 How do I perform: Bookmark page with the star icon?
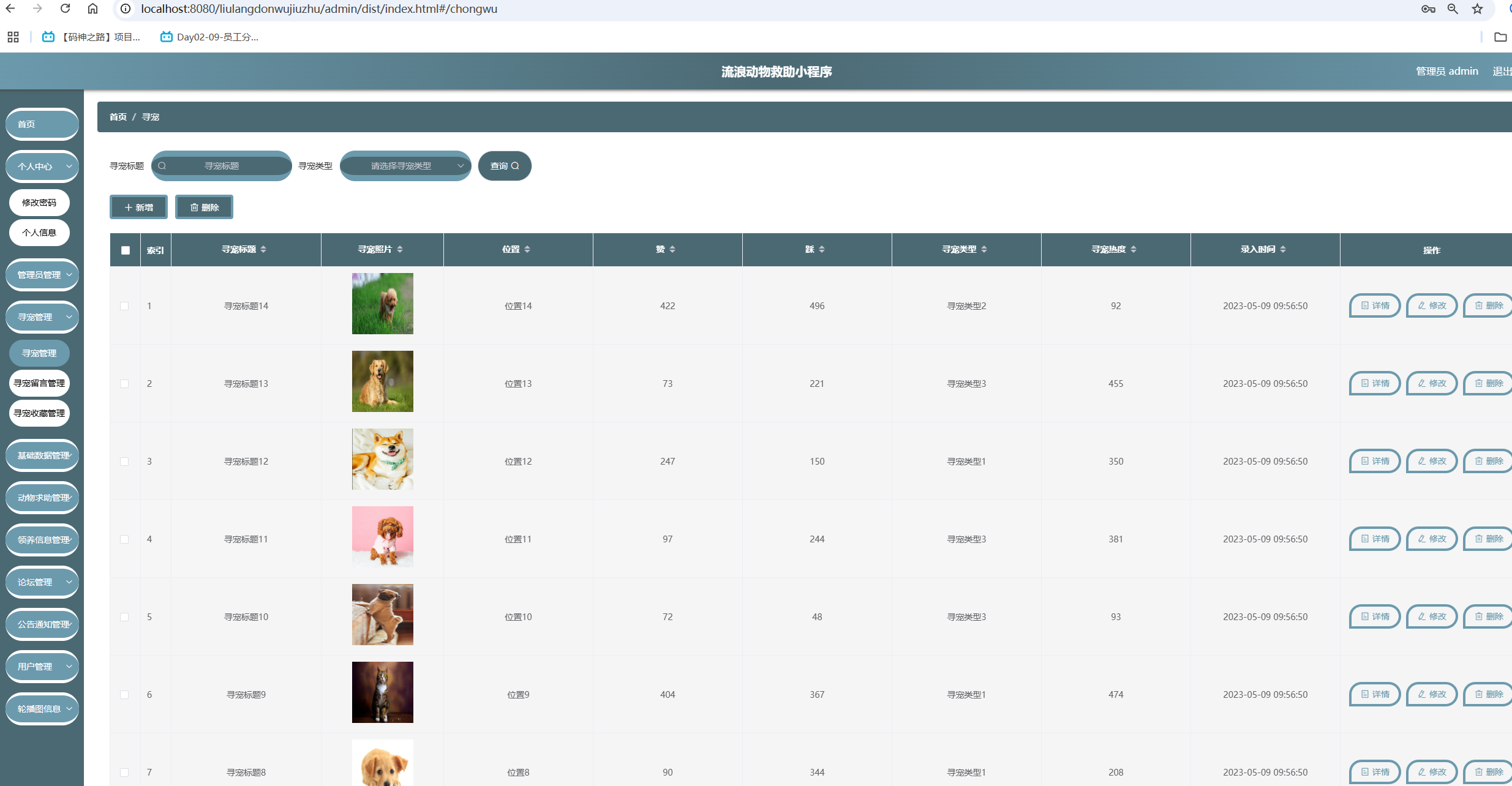[1478, 9]
